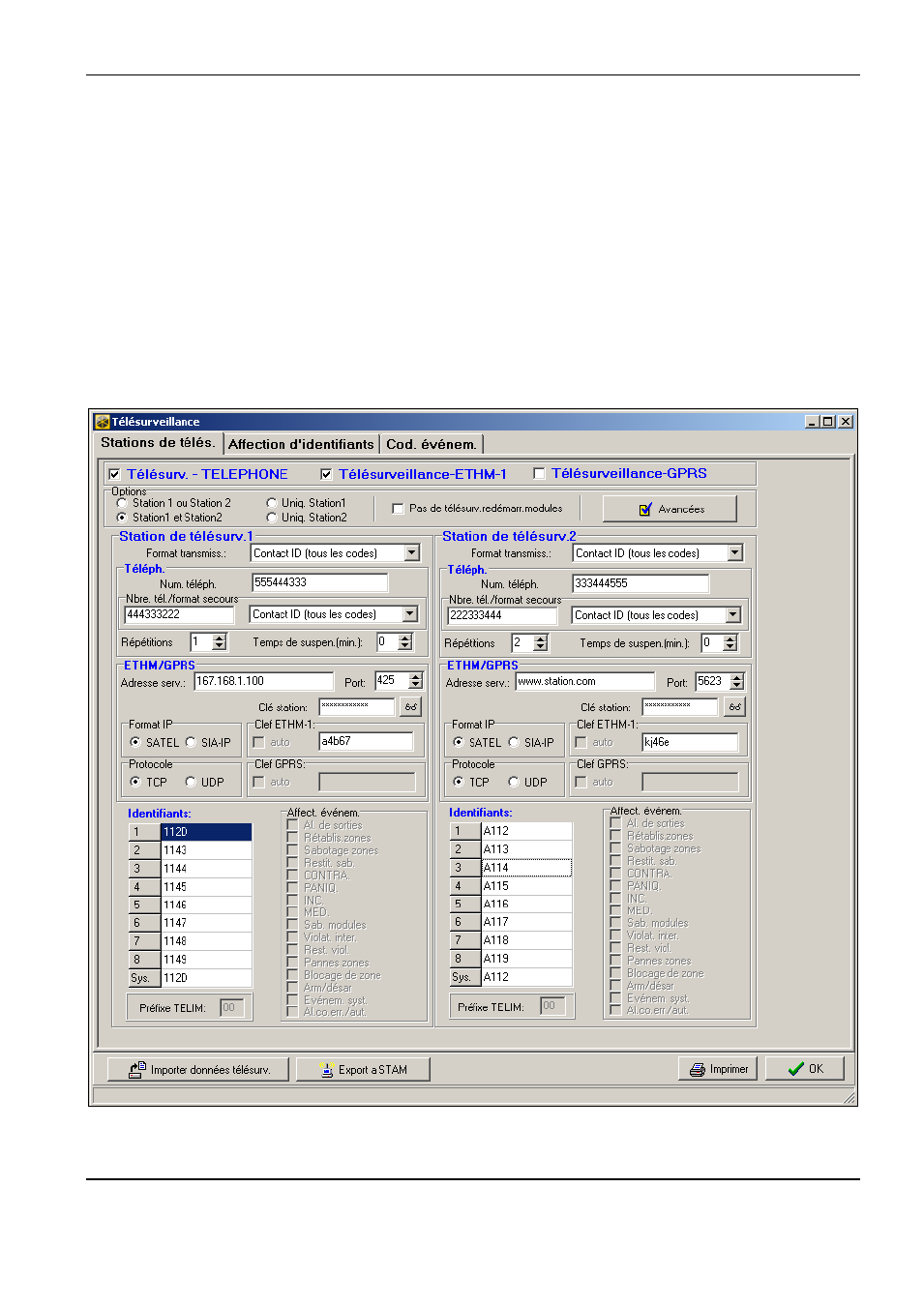Select Station 1 ou Station 2 option
924x1306 pixels.
122,503
